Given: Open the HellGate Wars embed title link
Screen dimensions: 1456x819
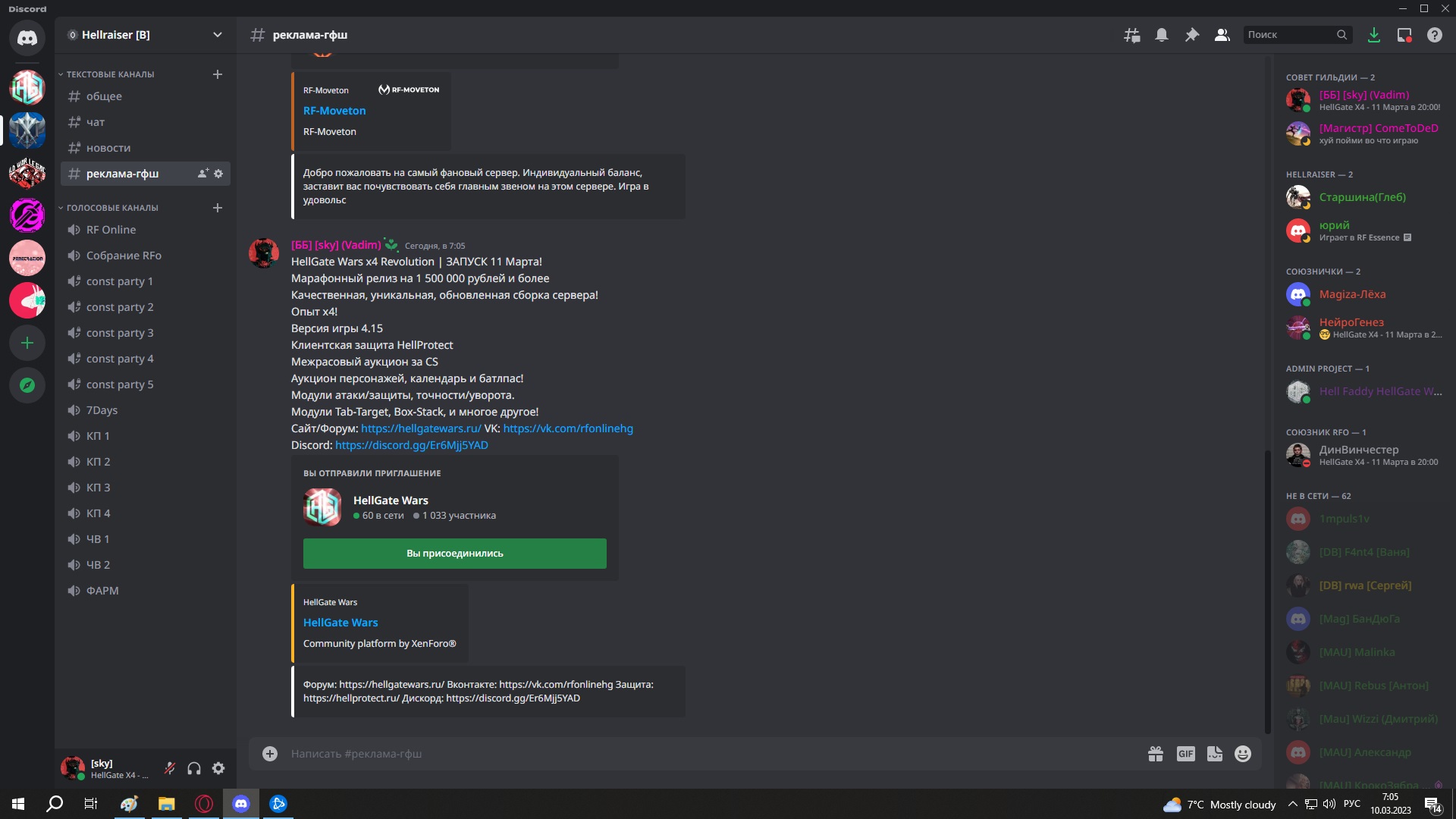Looking at the screenshot, I should [340, 623].
